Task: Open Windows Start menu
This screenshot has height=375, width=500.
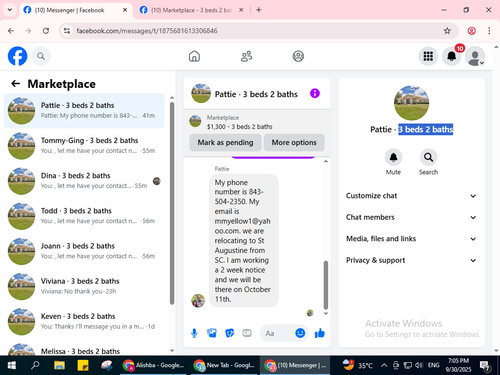Action: (x=12, y=365)
